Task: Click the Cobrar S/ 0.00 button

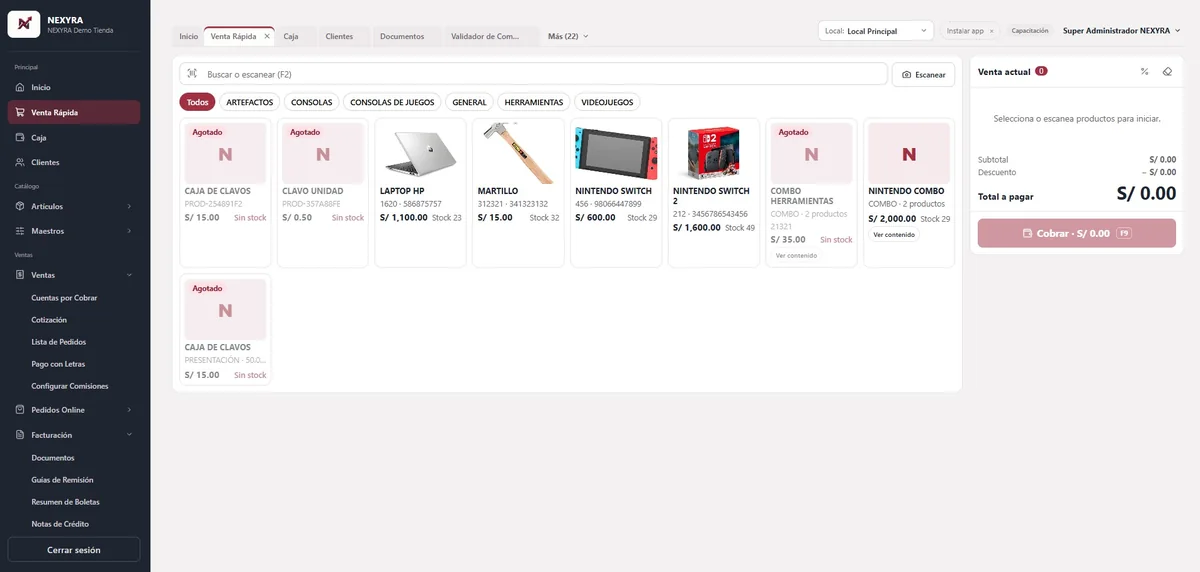Action: tap(1077, 233)
